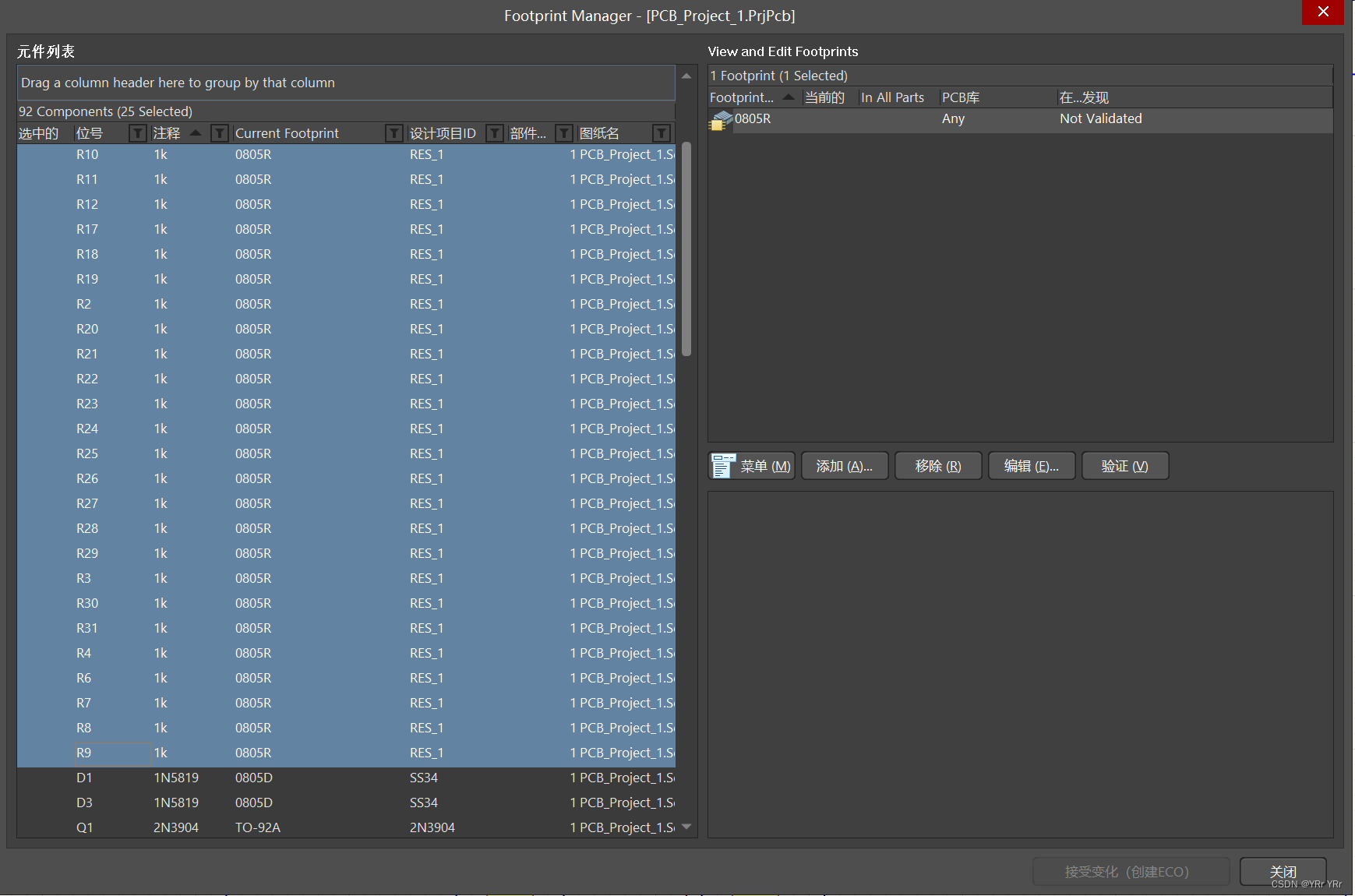Viewport: 1355px width, 896px height.
Task: Select component row R19
Action: click(x=346, y=279)
